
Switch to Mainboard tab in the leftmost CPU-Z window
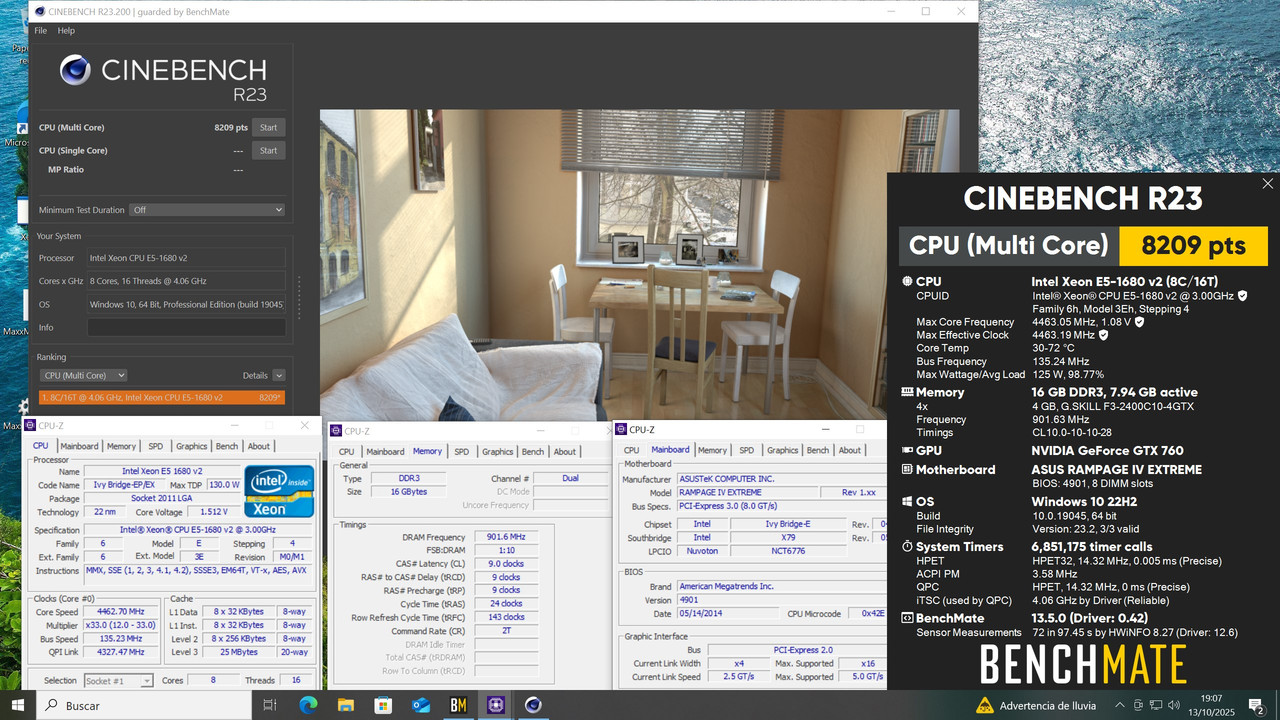79,446
